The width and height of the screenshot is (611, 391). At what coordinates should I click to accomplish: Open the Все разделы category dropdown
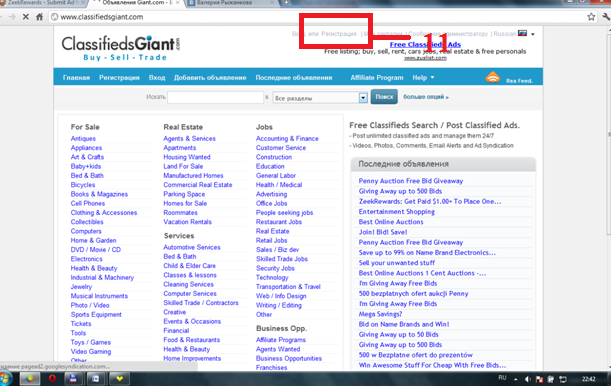320,98
